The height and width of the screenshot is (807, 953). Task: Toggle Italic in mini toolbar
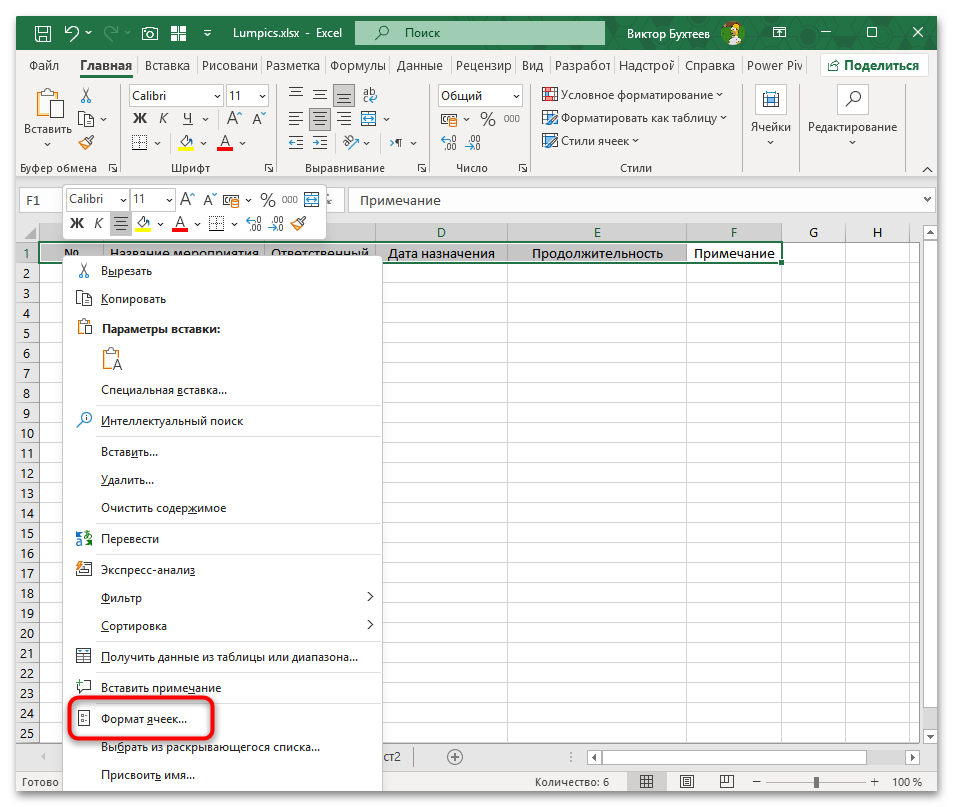(98, 224)
